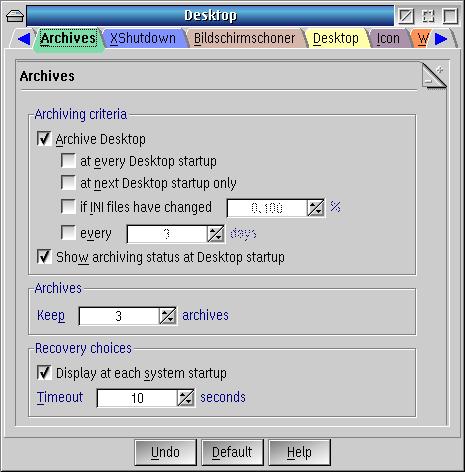Click the Timeout value input field
Image resolution: width=465 pixels, height=472 pixels.
[137, 398]
